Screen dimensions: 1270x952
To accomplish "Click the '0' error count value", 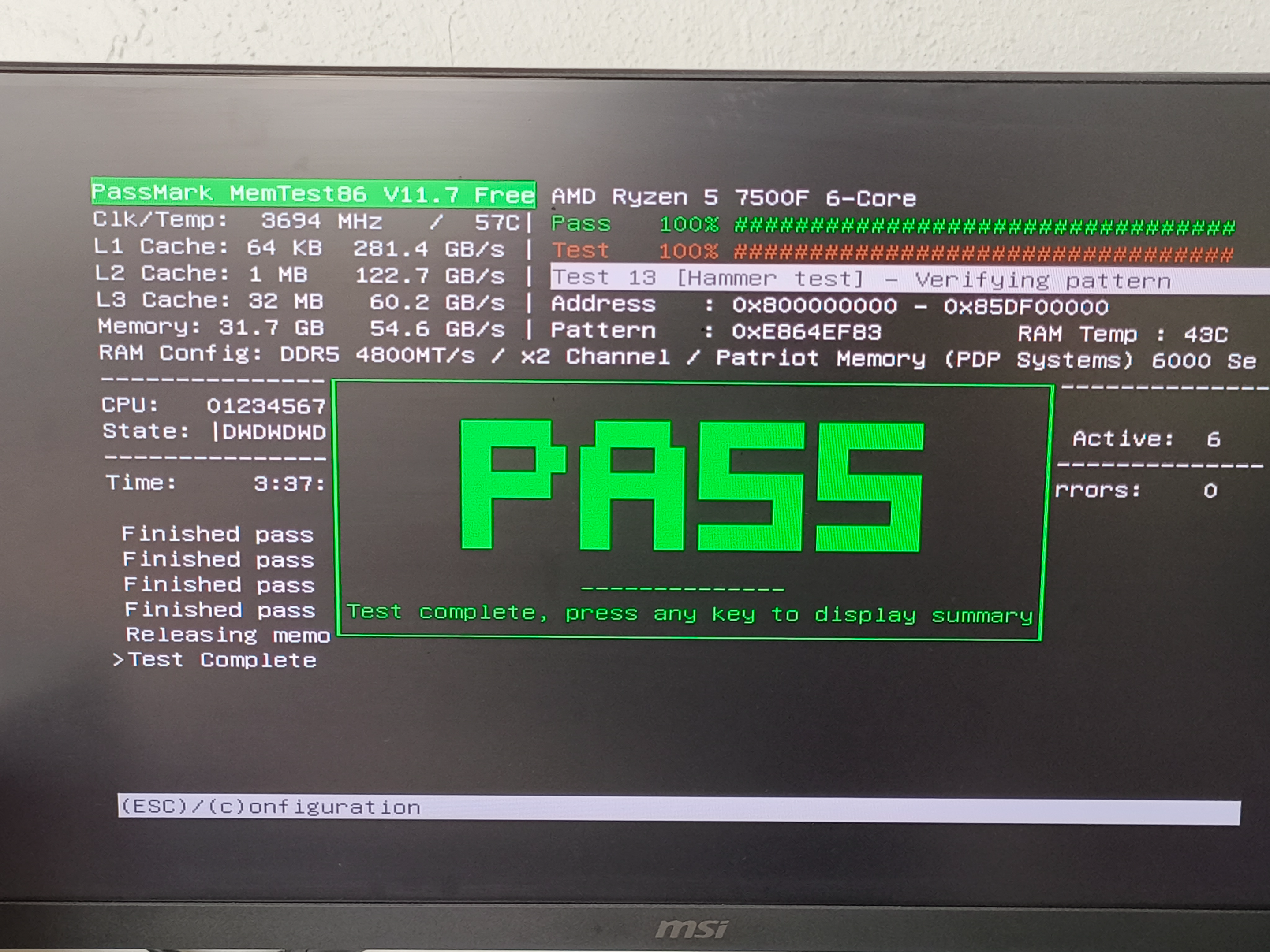I will pos(1210,491).
